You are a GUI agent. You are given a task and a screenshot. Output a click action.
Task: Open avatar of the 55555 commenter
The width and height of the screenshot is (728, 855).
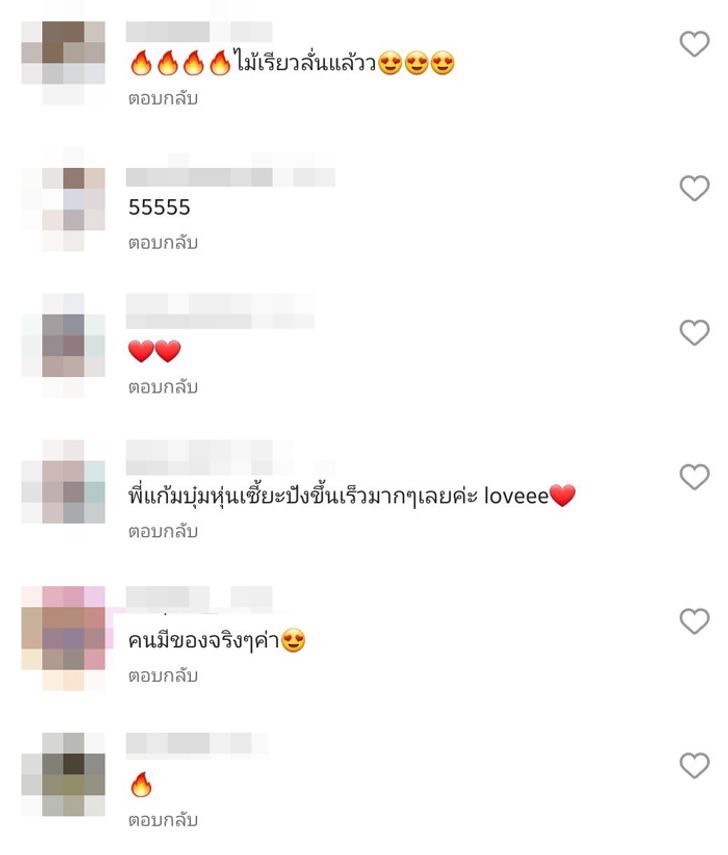[x=63, y=209]
